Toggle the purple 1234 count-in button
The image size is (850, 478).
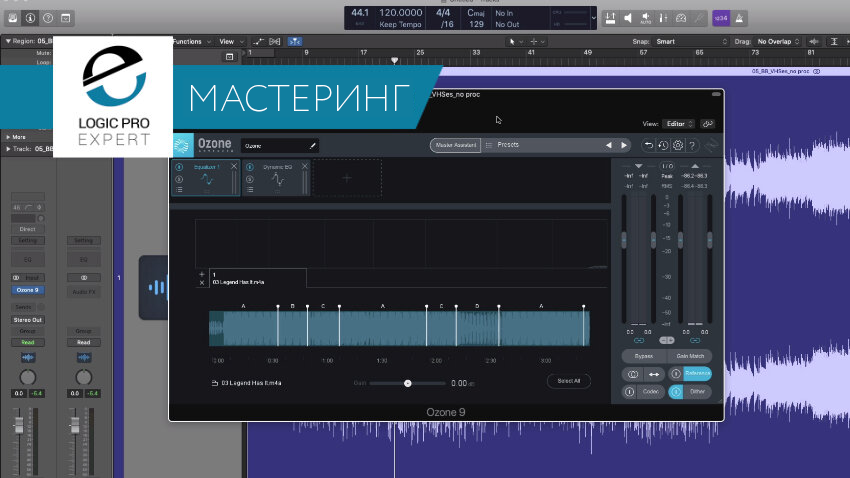click(721, 18)
